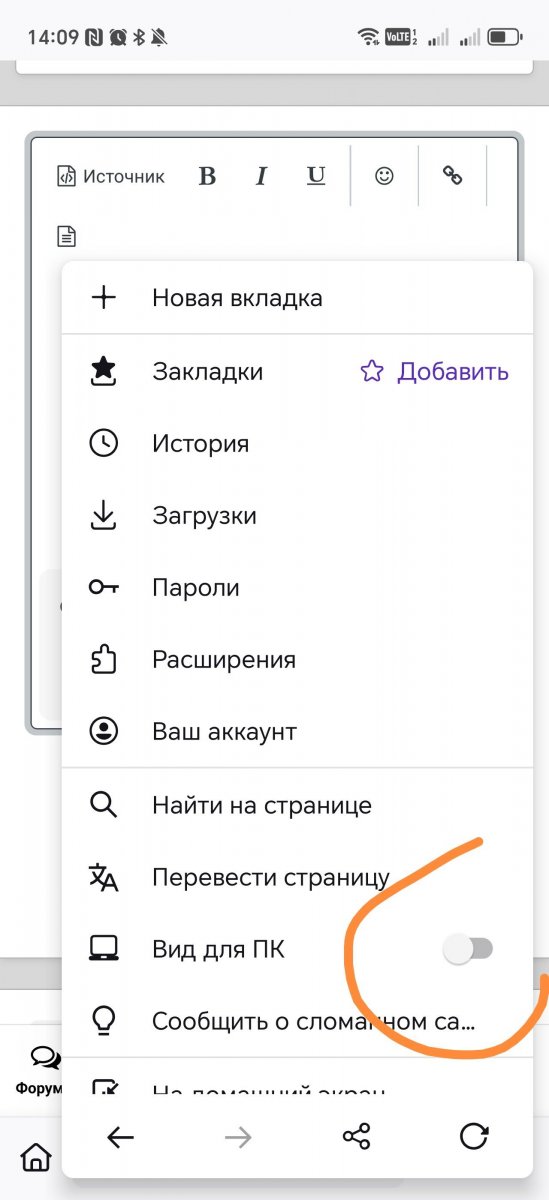Click the Источник source button
This screenshot has width=549, height=1200.
pos(110,177)
